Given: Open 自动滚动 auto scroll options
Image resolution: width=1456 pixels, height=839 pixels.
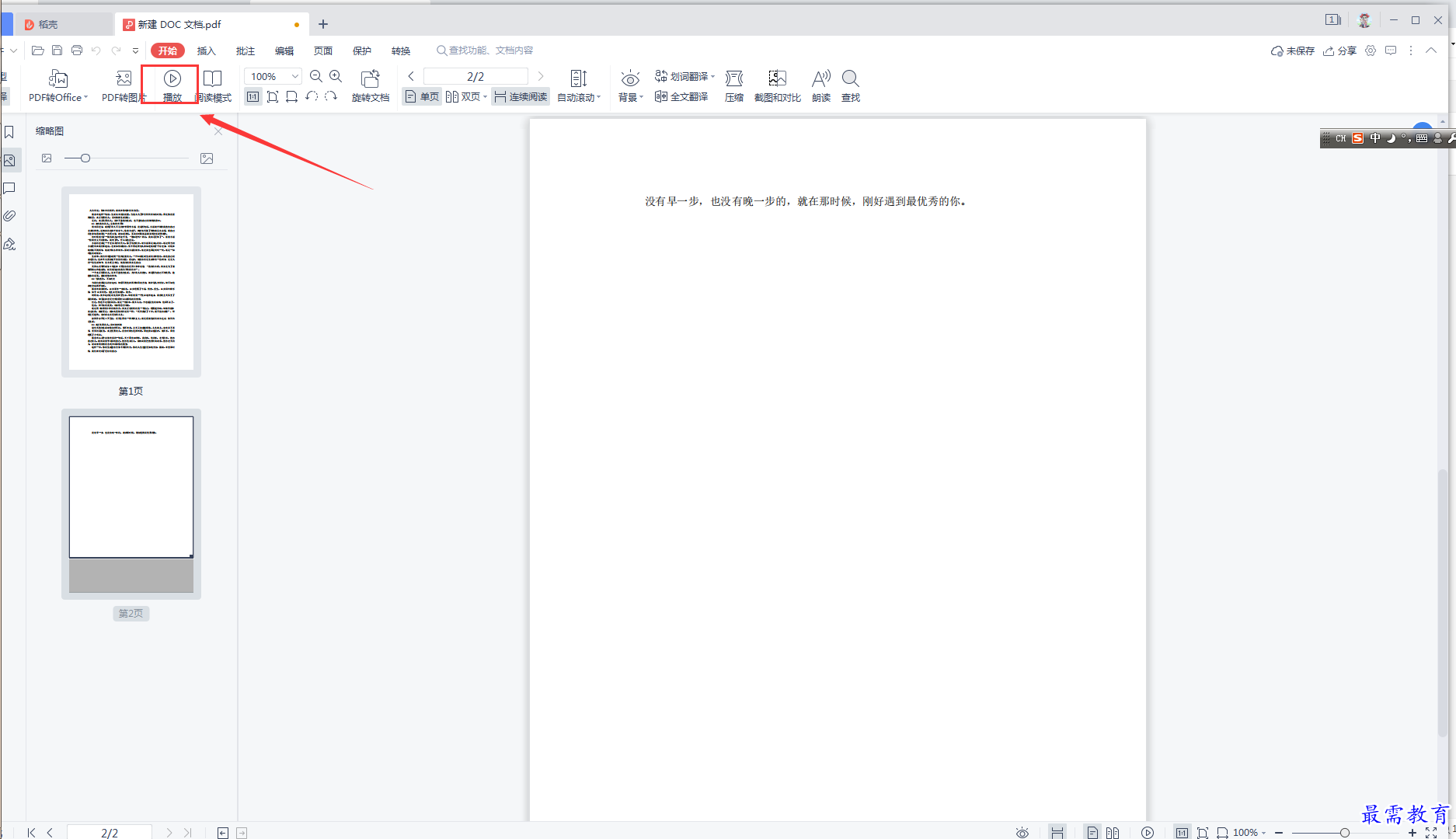Looking at the screenshot, I should click(579, 85).
